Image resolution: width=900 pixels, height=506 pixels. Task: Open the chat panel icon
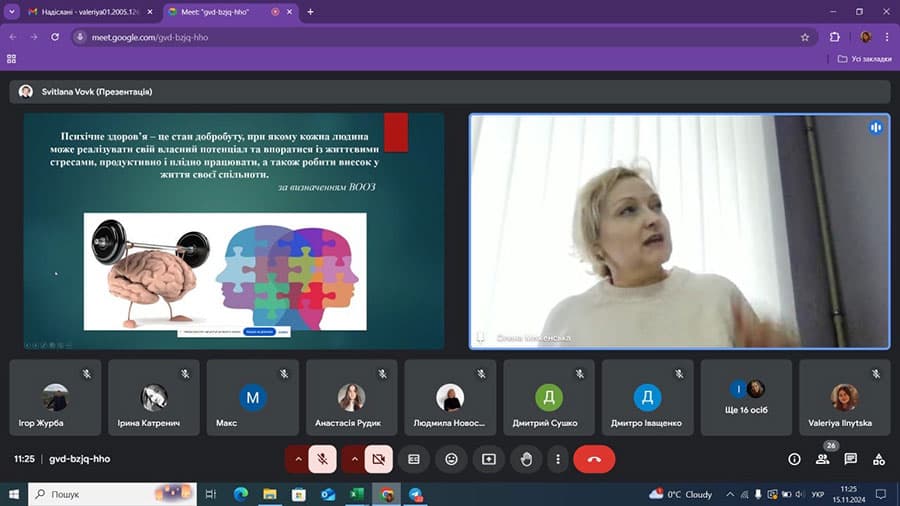click(850, 459)
